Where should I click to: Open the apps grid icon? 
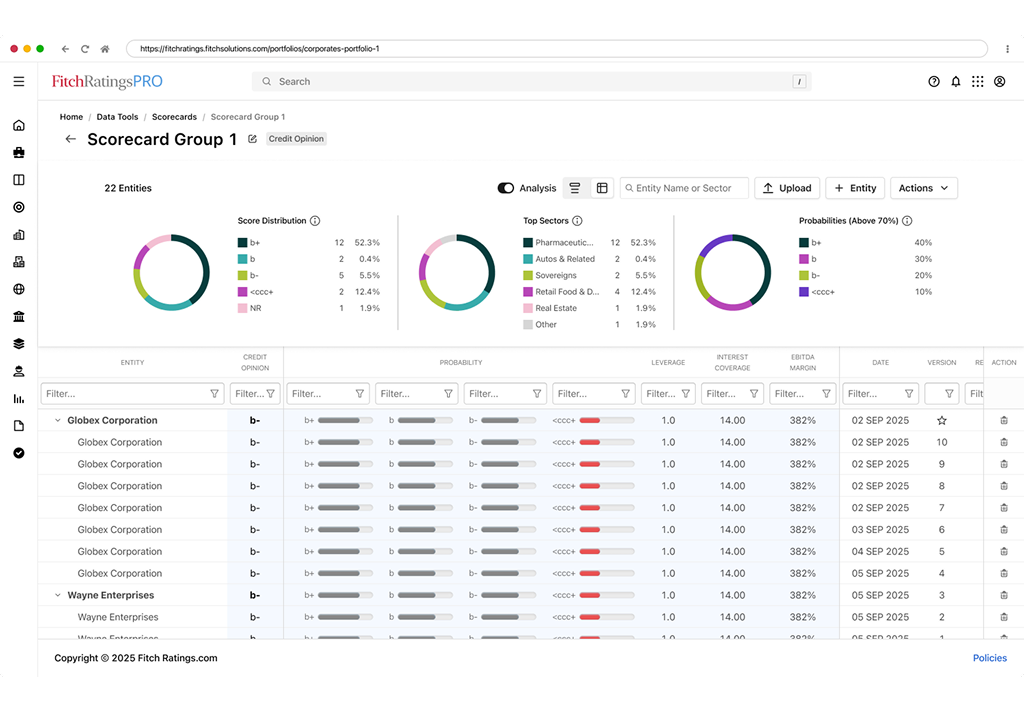[978, 82]
